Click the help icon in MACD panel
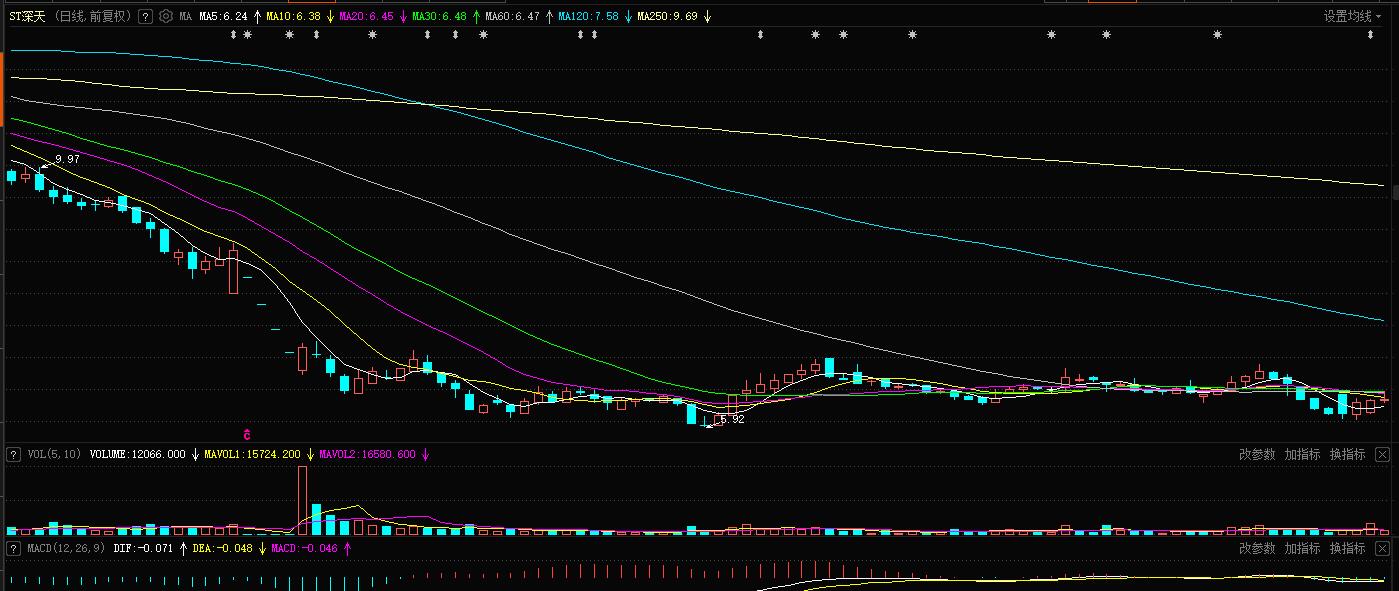This screenshot has width=1399, height=591. point(14,549)
